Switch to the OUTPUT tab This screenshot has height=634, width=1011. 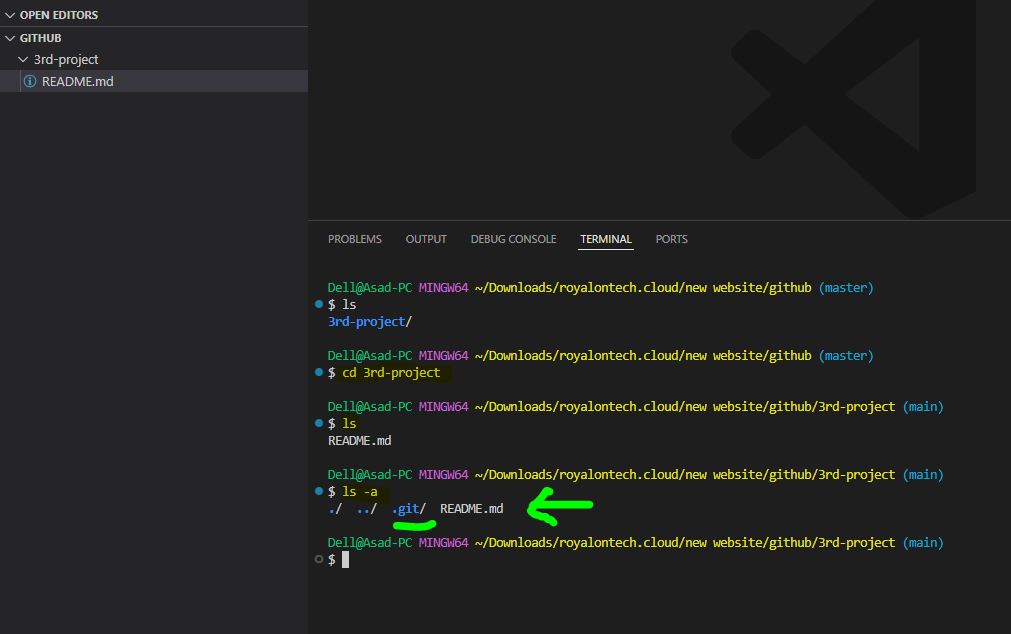(426, 239)
